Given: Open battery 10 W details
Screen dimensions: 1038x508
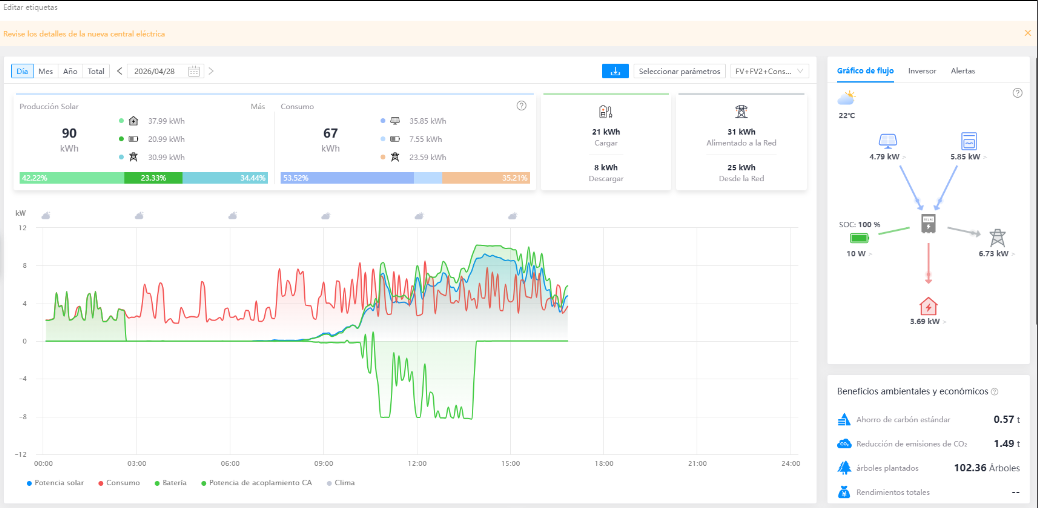Looking at the screenshot, I should [x=859, y=254].
